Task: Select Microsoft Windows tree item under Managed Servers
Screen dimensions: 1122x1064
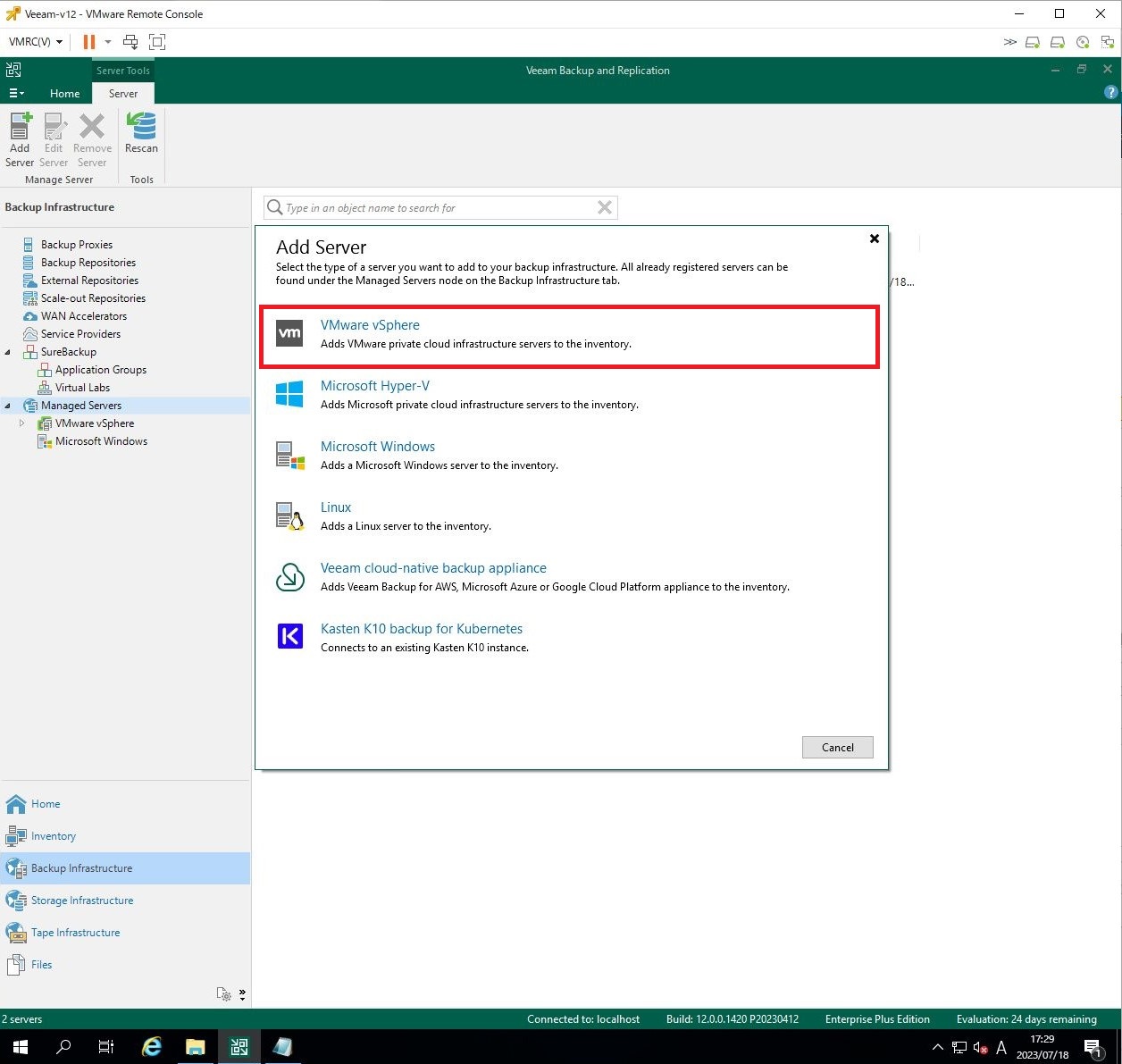Action: coord(101,441)
